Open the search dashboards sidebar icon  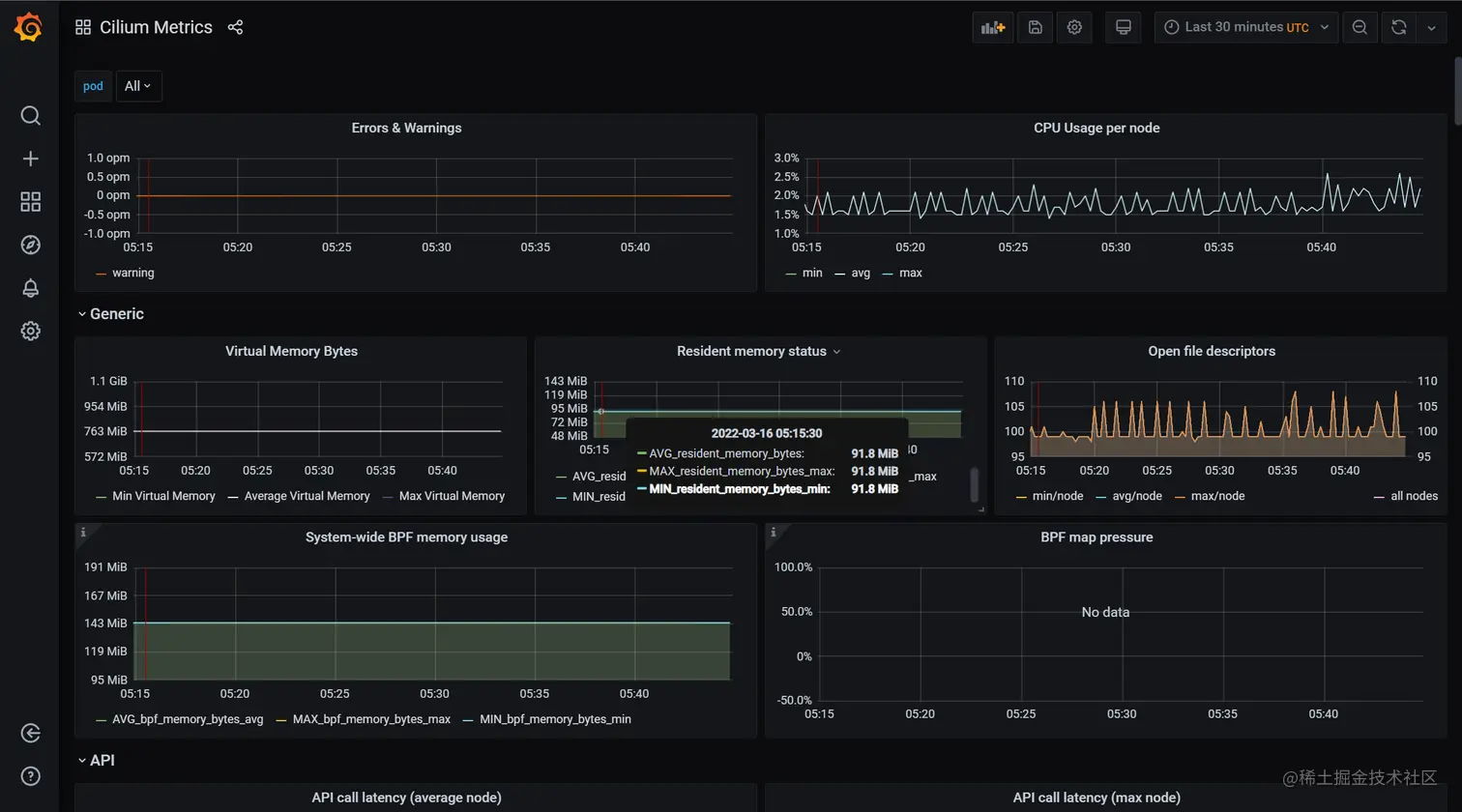[x=30, y=116]
